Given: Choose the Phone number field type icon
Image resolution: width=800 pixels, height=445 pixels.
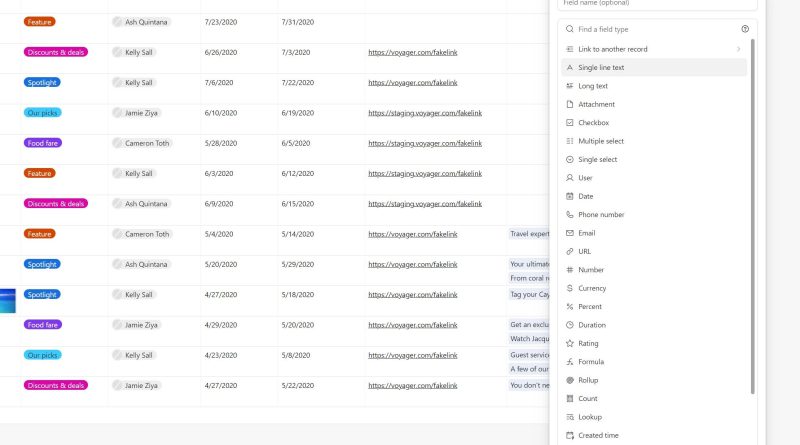Looking at the screenshot, I should tap(570, 214).
